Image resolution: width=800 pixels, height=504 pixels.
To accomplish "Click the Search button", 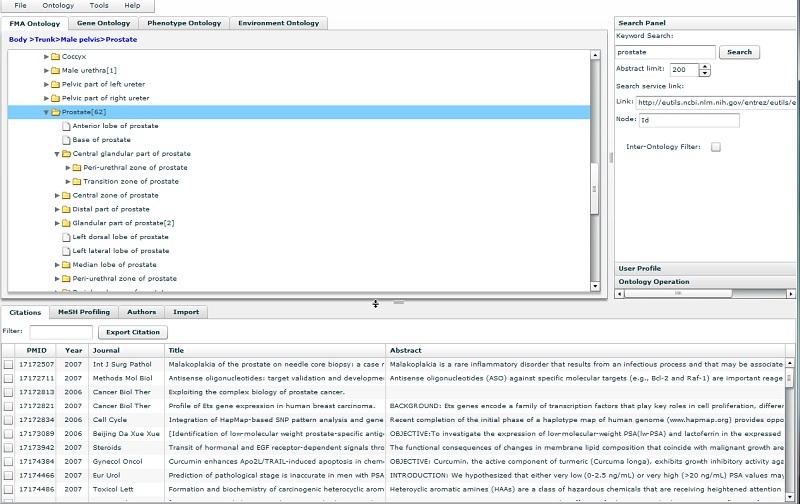I will coord(739,52).
